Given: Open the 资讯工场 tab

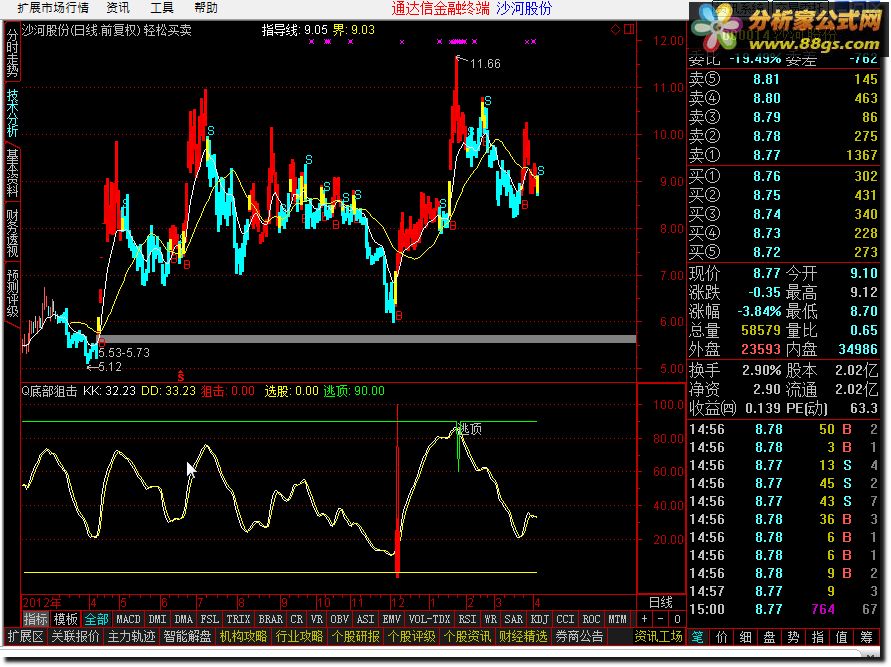Looking at the screenshot, I should click(658, 636).
